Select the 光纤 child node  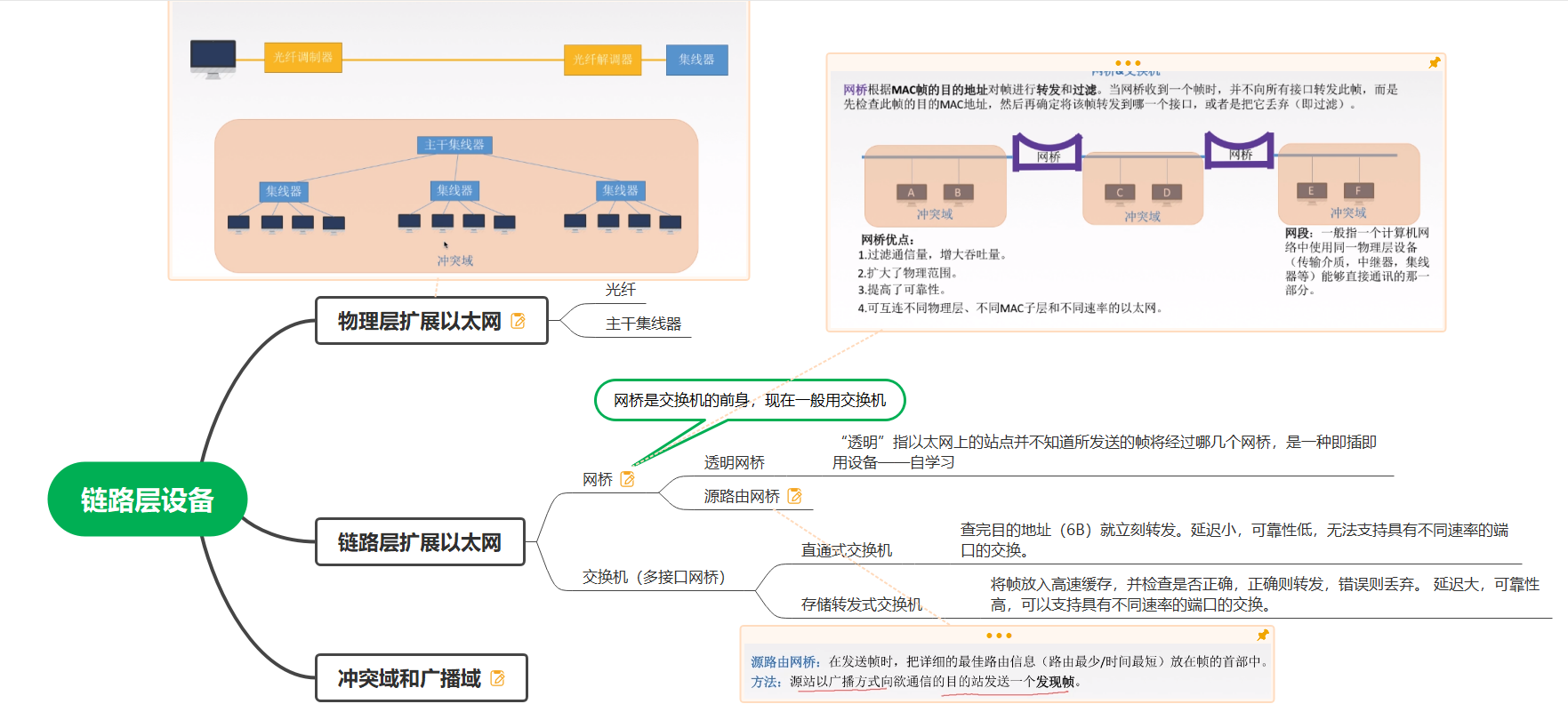(621, 290)
